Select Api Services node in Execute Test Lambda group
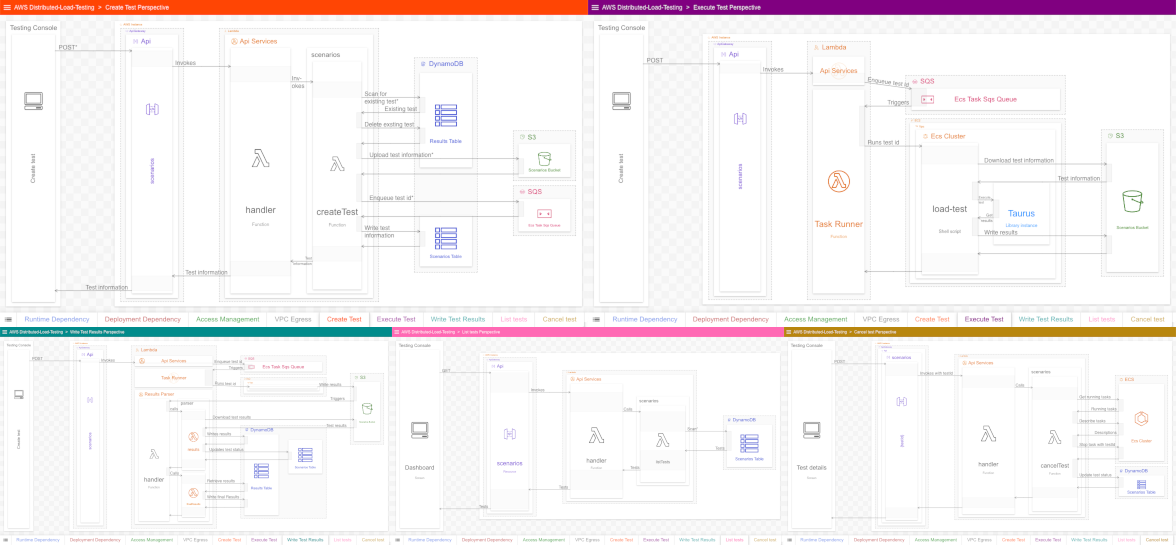 pyautogui.click(x=838, y=71)
